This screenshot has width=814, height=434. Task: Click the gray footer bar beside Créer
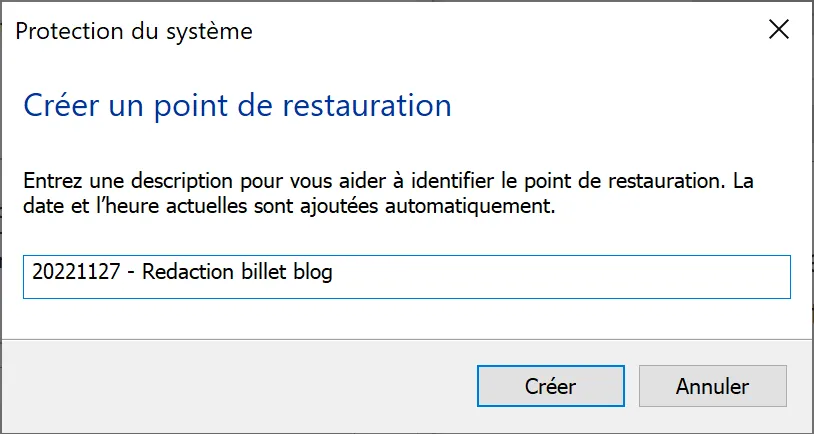(239, 386)
